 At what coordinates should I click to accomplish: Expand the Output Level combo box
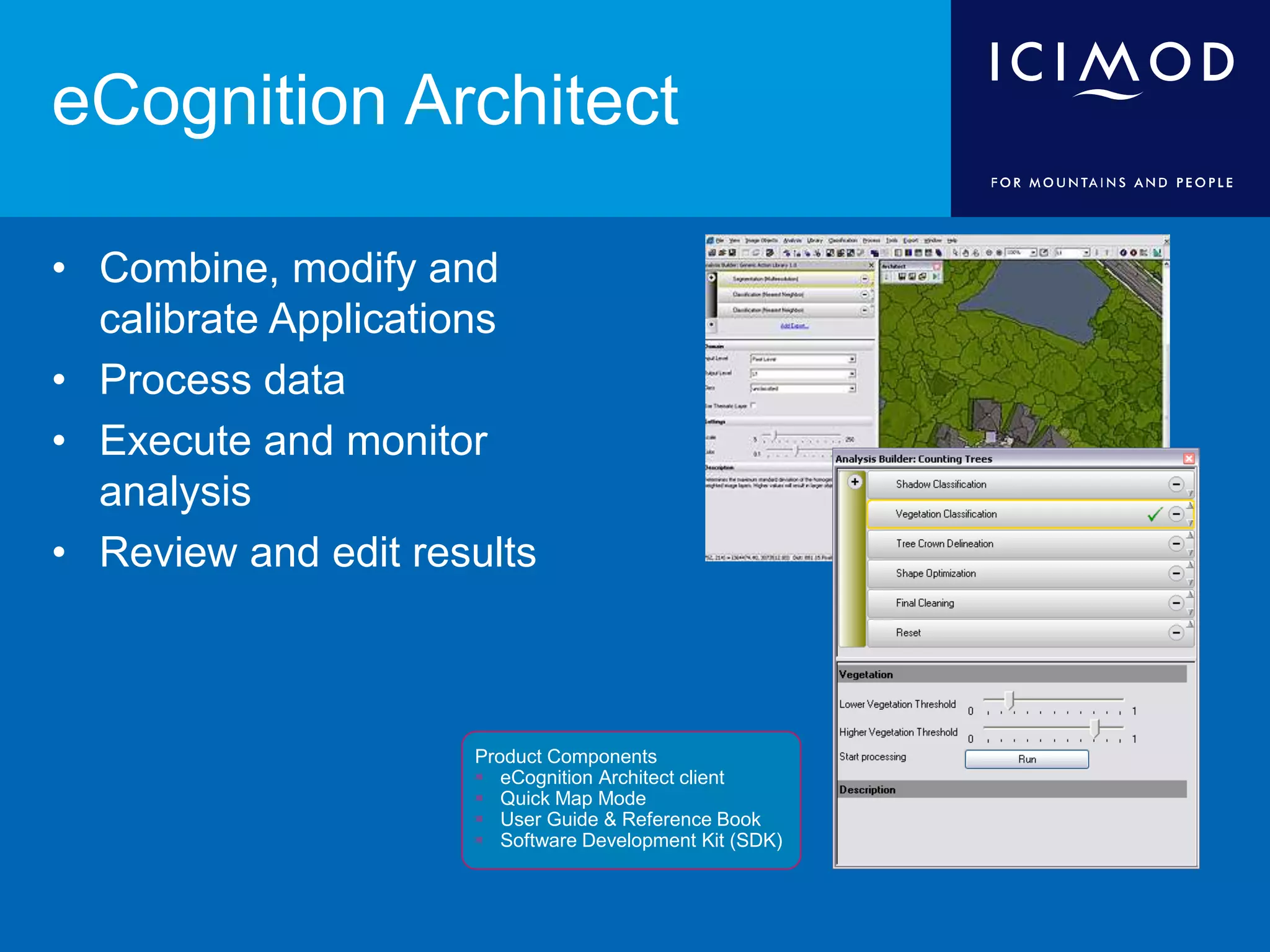pos(852,374)
